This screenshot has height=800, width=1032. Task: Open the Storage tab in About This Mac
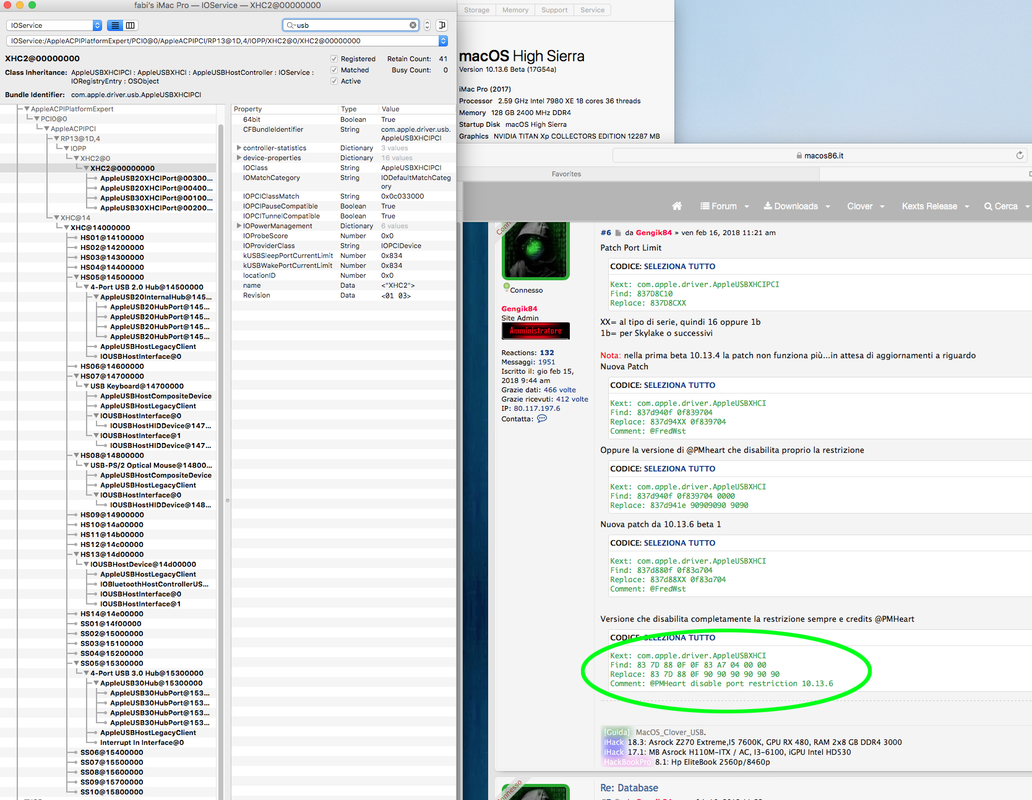pyautogui.click(x=477, y=10)
